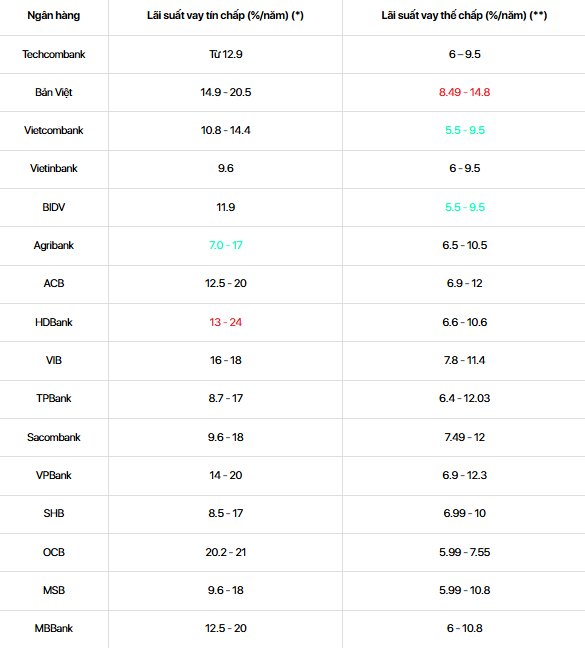
Task: Click Techcombank's Từ 12.9 rate cell
Action: click(226, 54)
